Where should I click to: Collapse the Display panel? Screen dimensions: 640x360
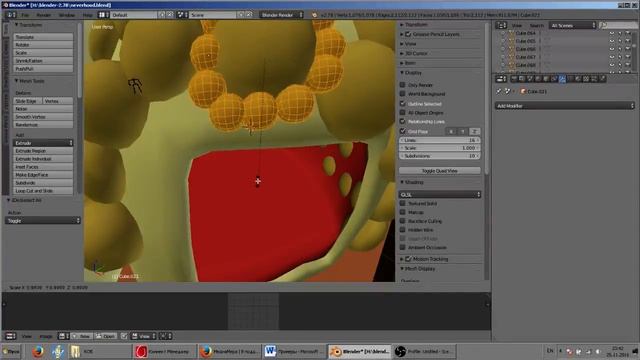pos(402,73)
